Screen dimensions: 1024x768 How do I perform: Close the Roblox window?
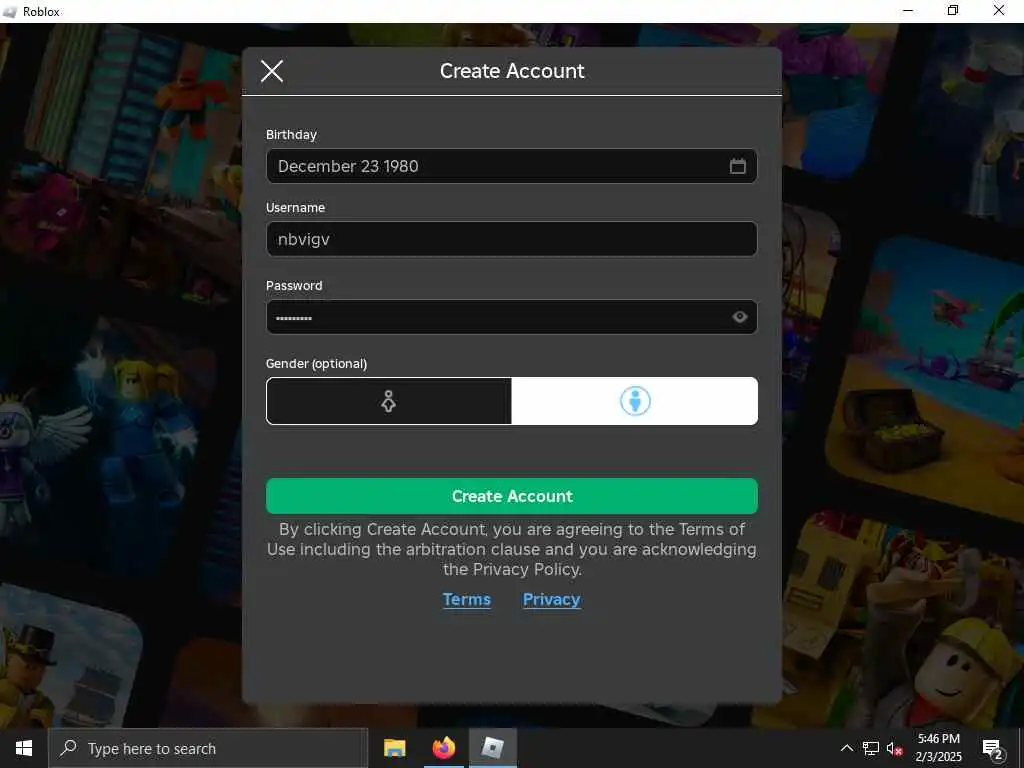(x=999, y=11)
